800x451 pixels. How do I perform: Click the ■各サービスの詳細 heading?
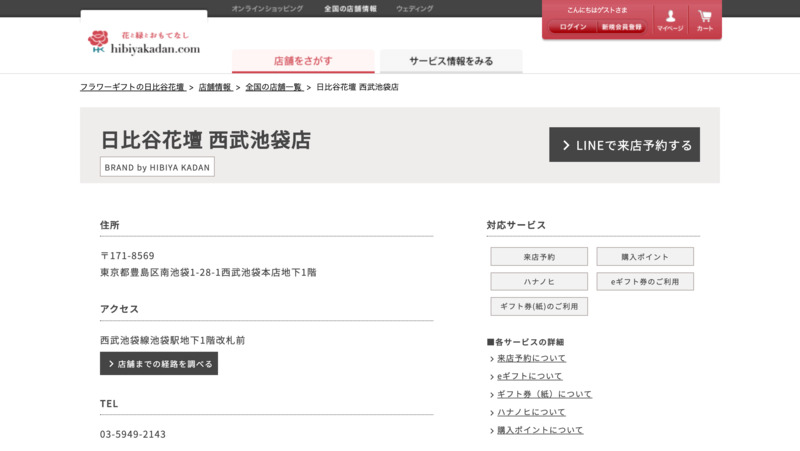click(525, 342)
